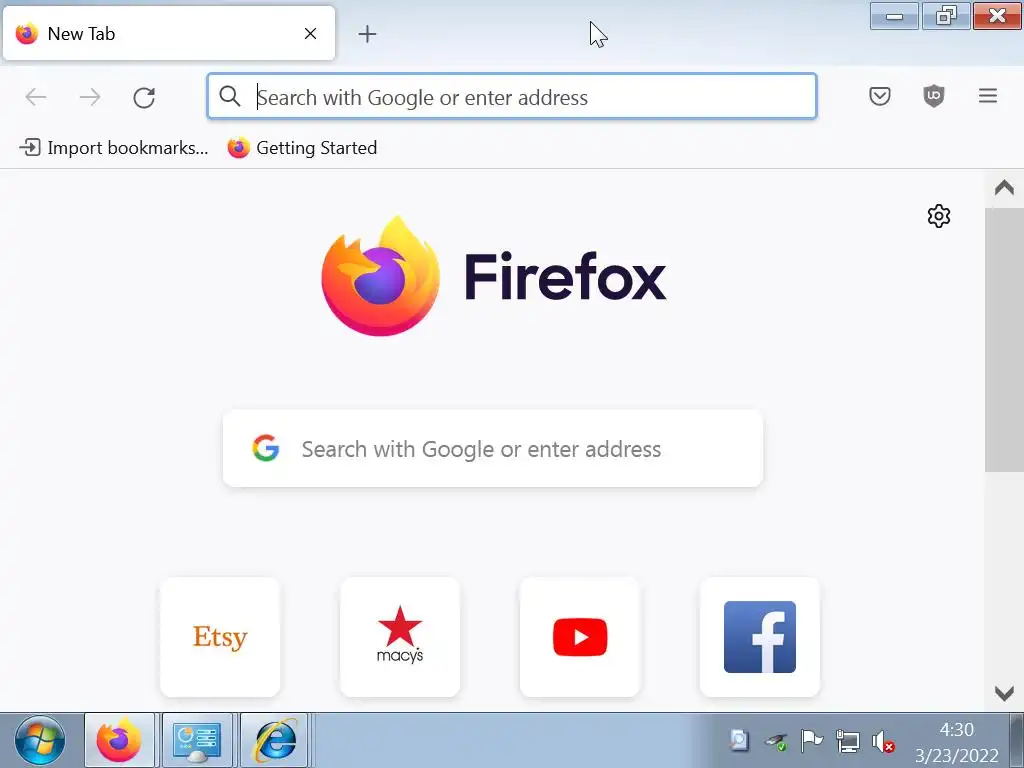
Task: Open the YouTube shortcut tile
Action: point(580,637)
